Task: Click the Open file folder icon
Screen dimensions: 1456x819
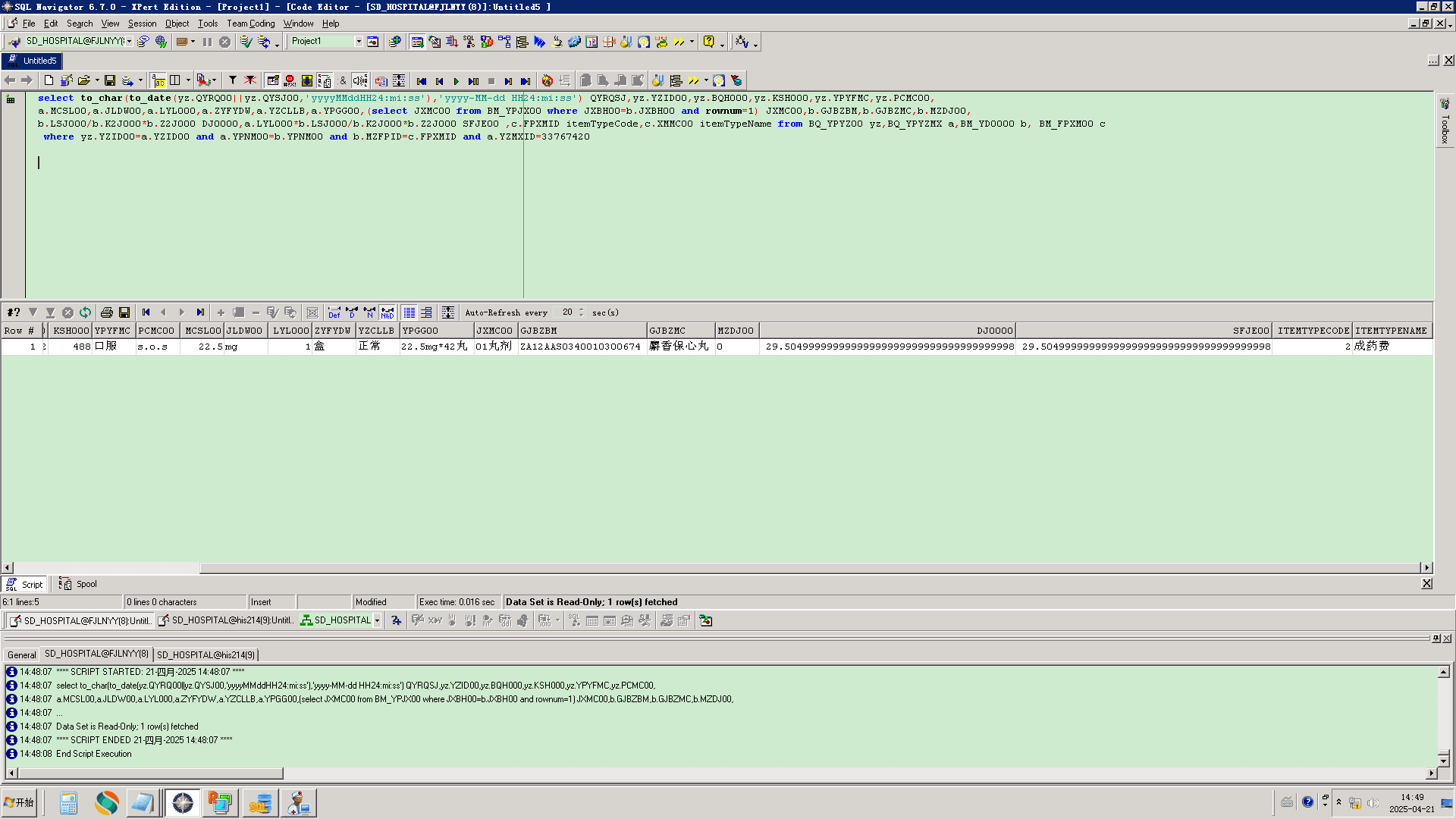Action: tap(83, 80)
